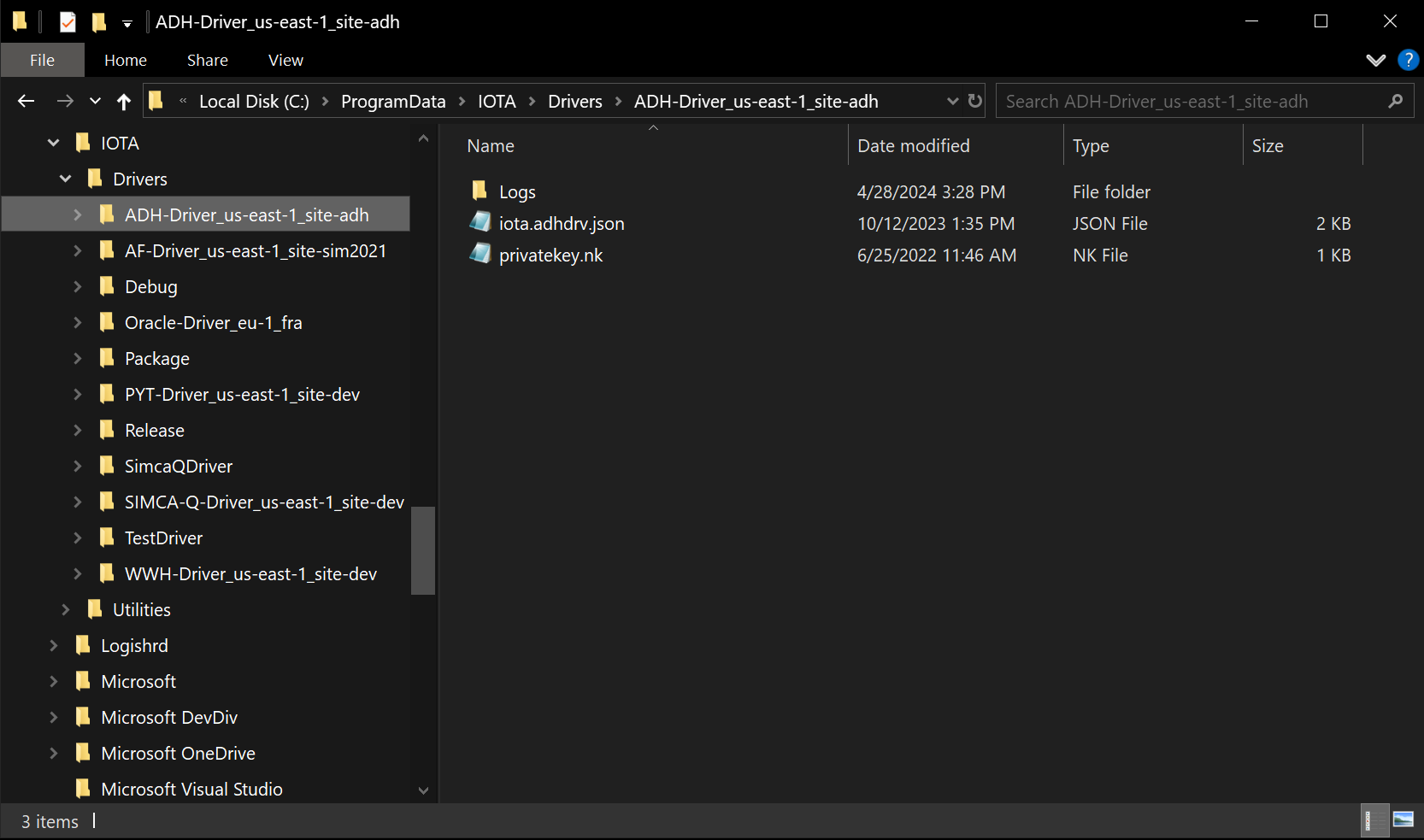The image size is (1424, 840).
Task: Click the navigation pane scroll up arrow
Action: click(x=423, y=138)
